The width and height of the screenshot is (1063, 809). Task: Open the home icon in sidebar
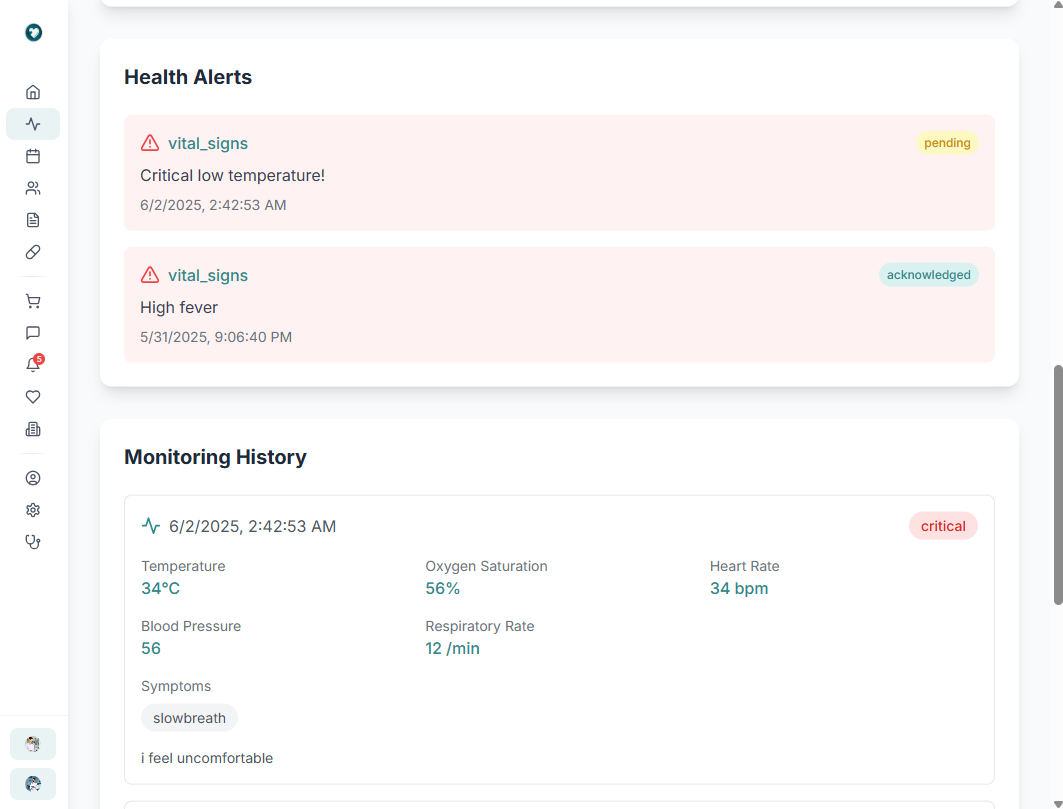click(33, 92)
